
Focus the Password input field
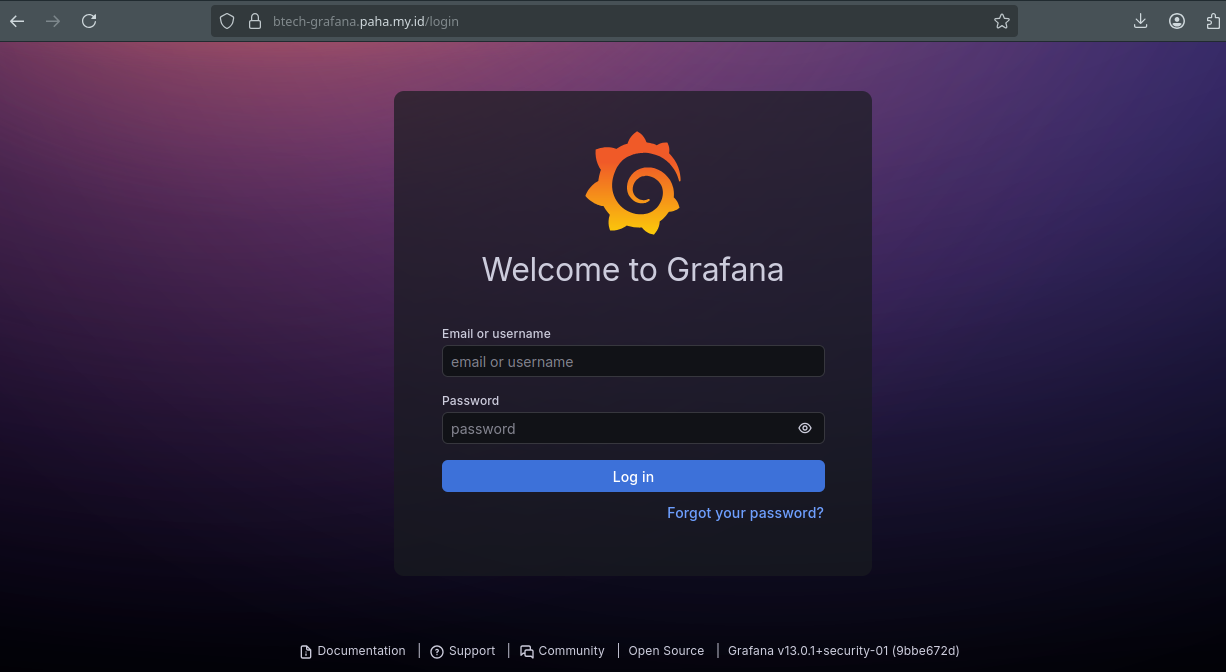coord(633,428)
